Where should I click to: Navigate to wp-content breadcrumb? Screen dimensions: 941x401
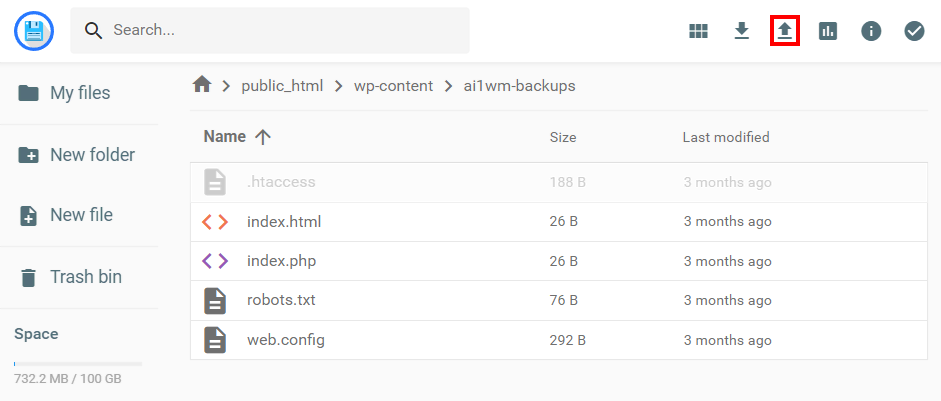coord(393,86)
